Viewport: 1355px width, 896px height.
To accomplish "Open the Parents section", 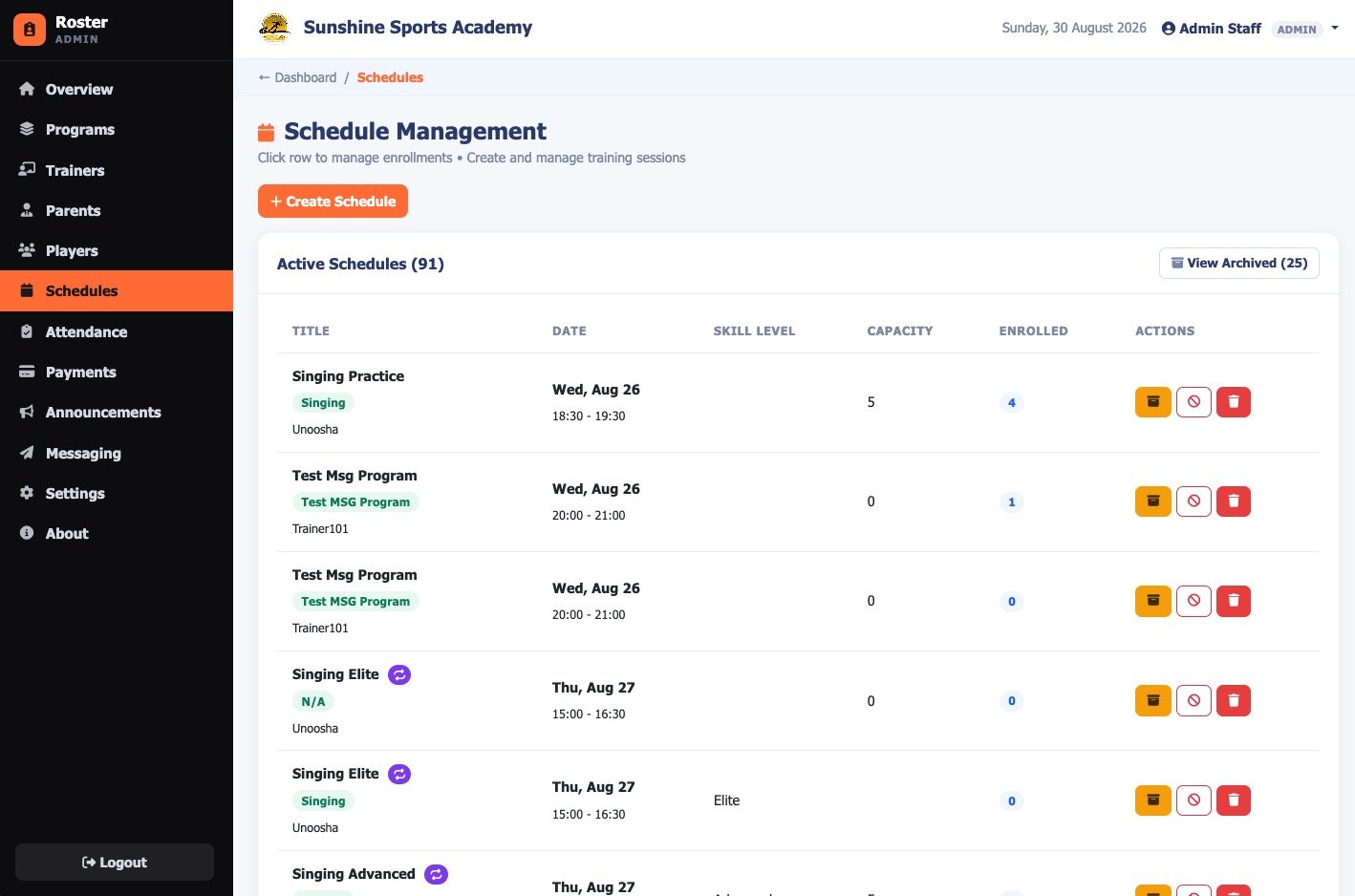I will (x=117, y=210).
